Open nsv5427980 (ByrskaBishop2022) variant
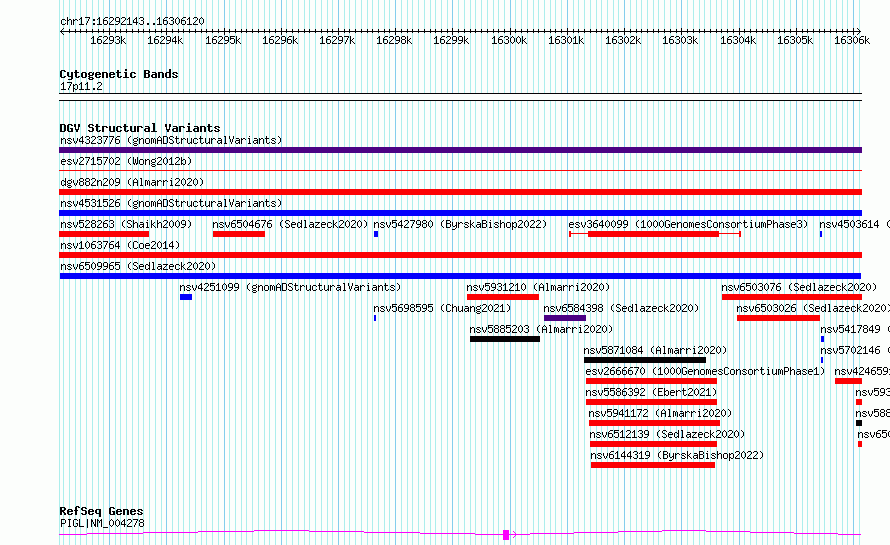This screenshot has height=545, width=890. (460, 224)
